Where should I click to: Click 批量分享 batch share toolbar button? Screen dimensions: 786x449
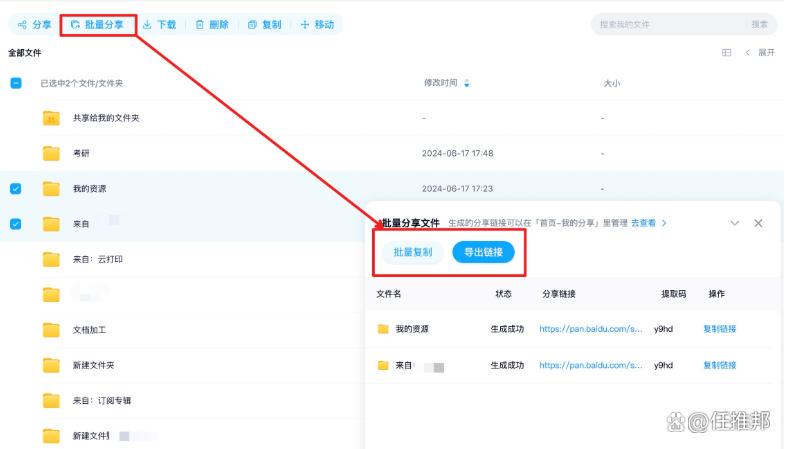pyautogui.click(x=98, y=24)
